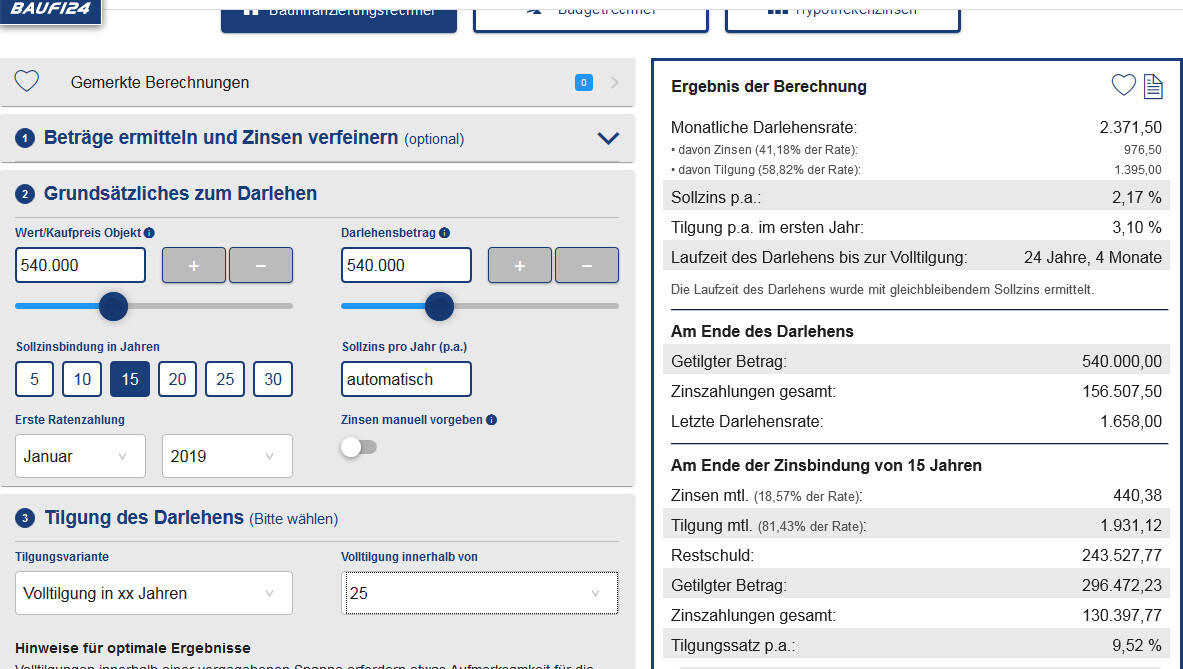This screenshot has height=669, width=1183.
Task: Open the Januar month dropdown
Action: point(80,456)
